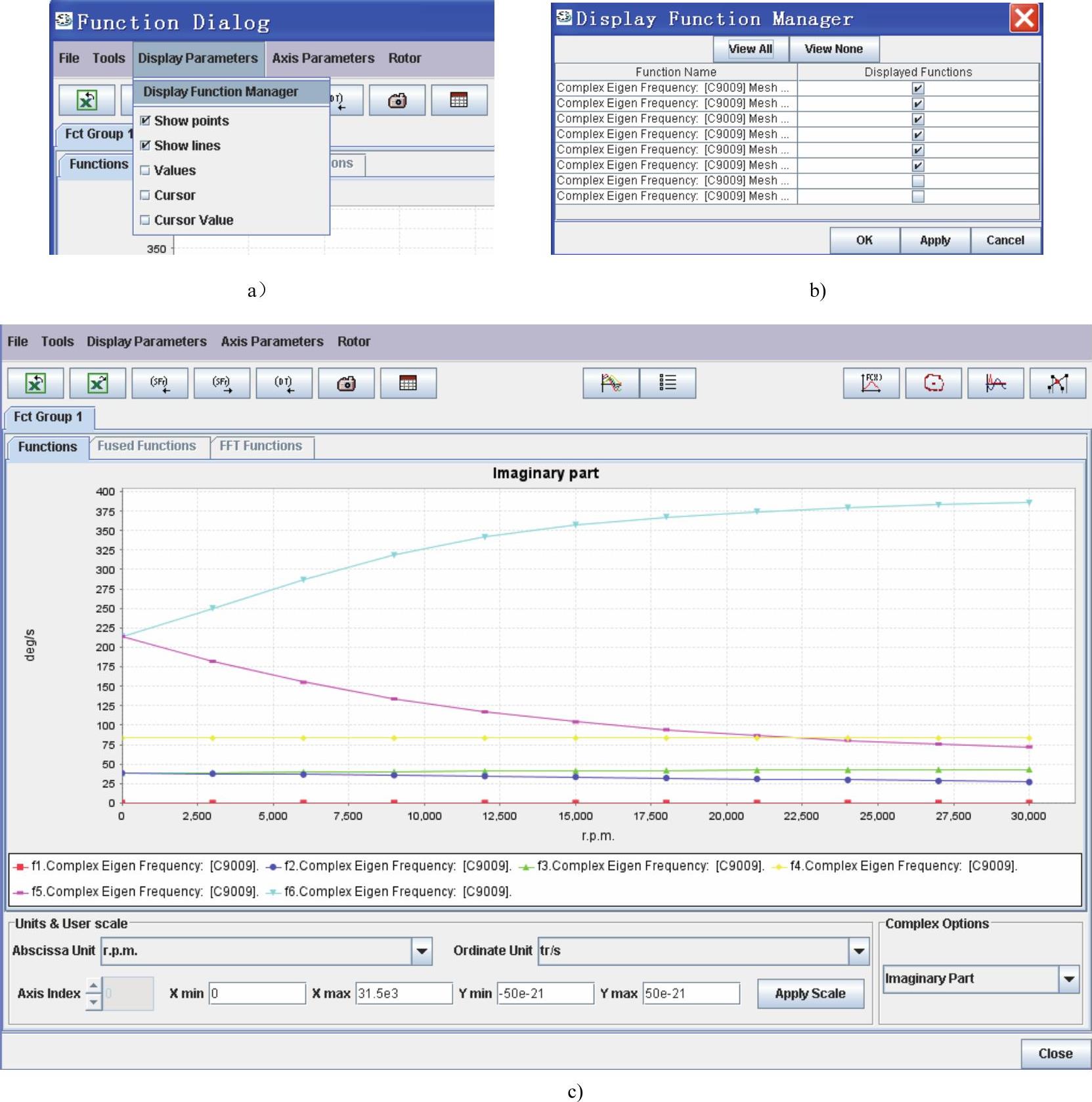Open the data table grid icon

408,384
